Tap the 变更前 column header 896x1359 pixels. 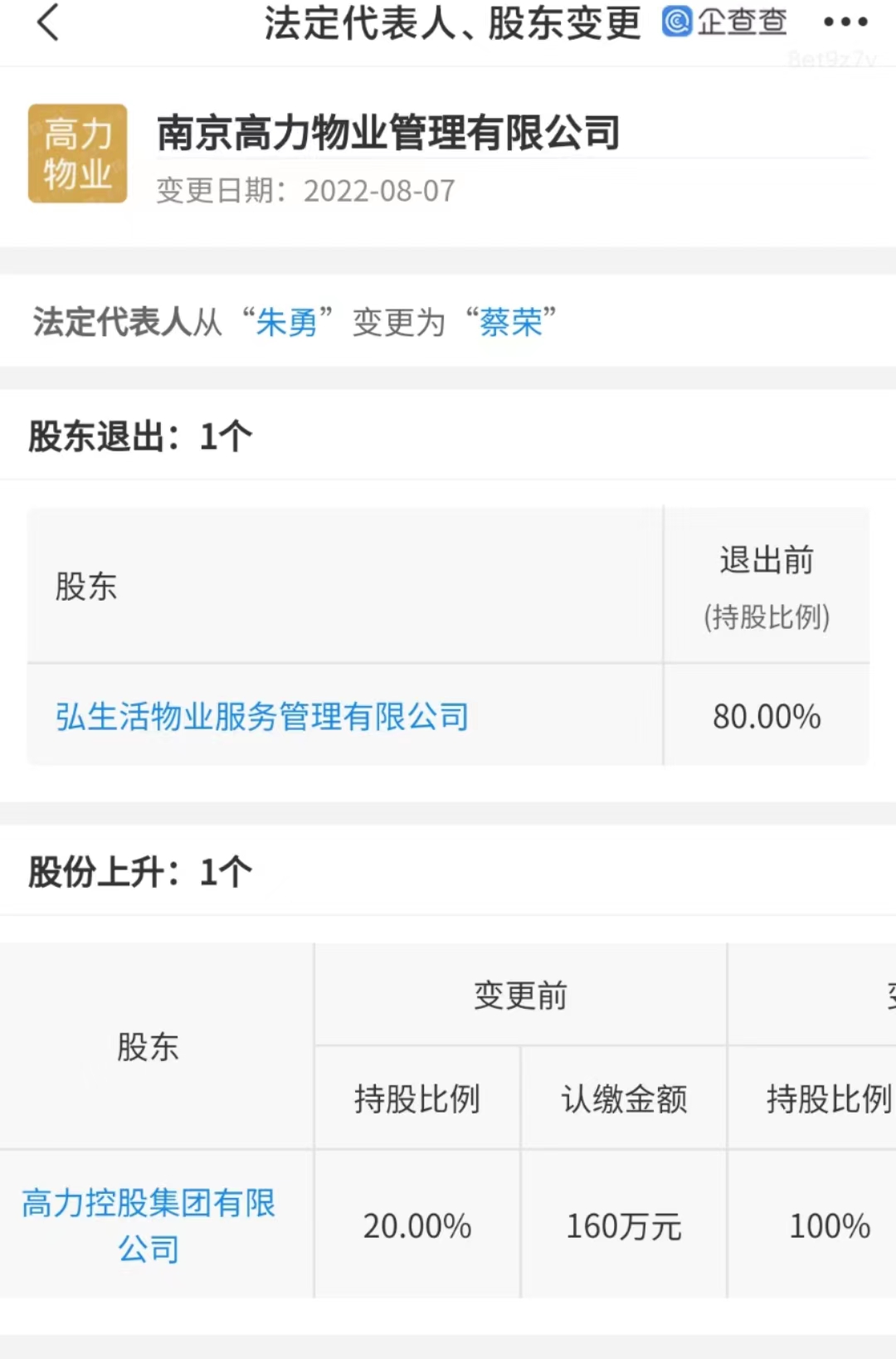(x=520, y=995)
